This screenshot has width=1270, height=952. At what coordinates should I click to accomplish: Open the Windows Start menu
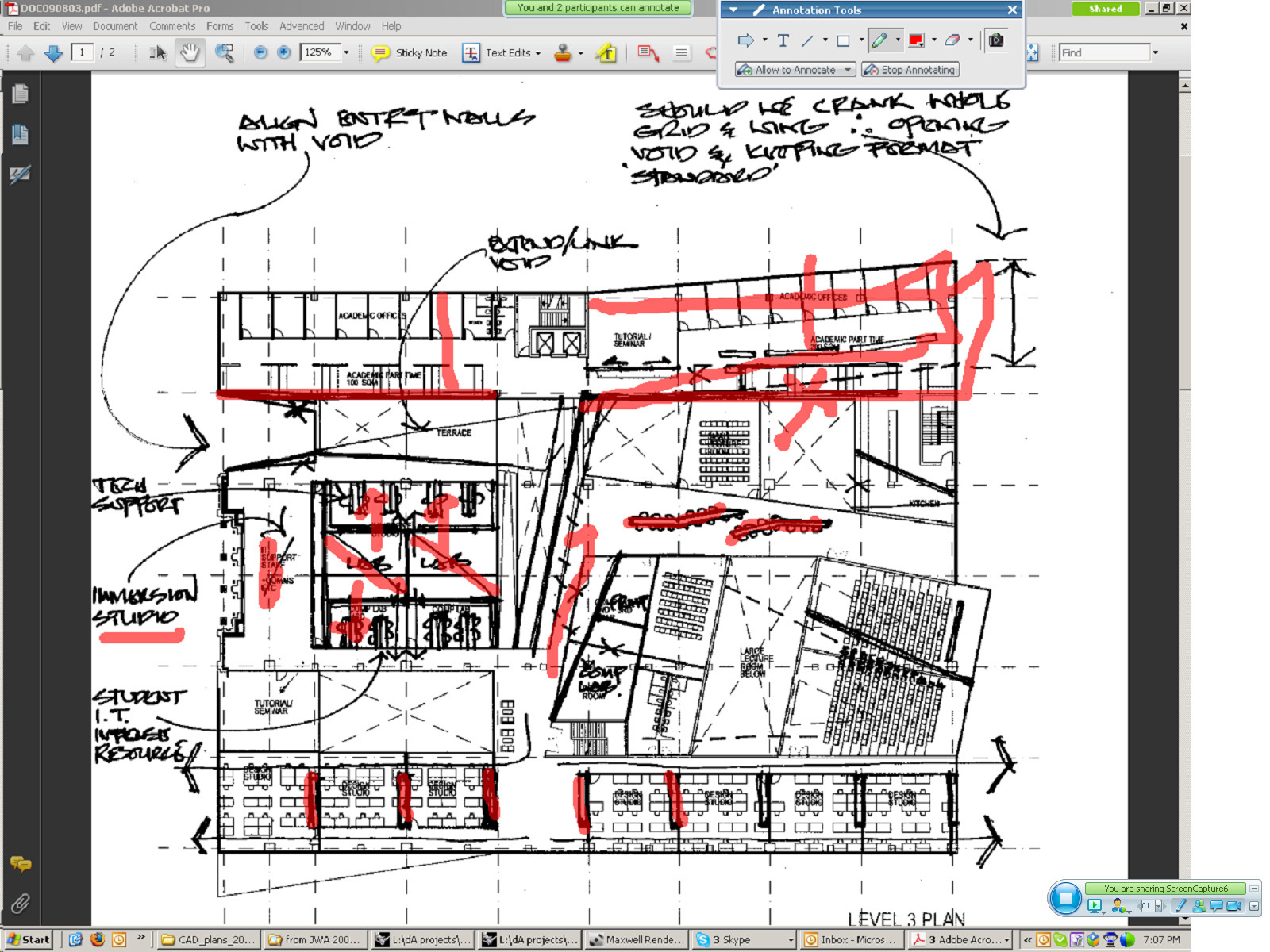tap(29, 939)
